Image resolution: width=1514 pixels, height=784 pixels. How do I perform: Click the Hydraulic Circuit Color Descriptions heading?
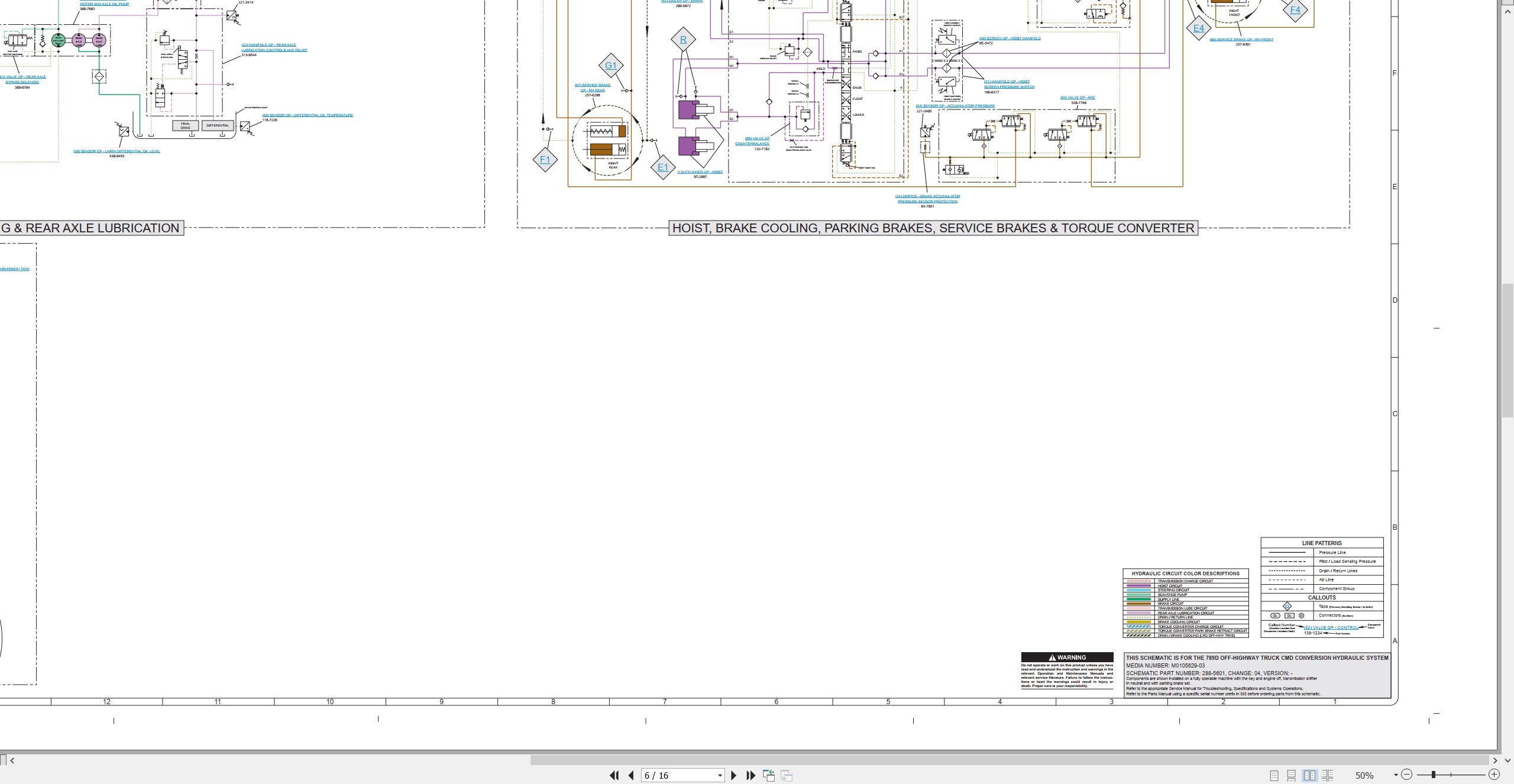point(1185,574)
